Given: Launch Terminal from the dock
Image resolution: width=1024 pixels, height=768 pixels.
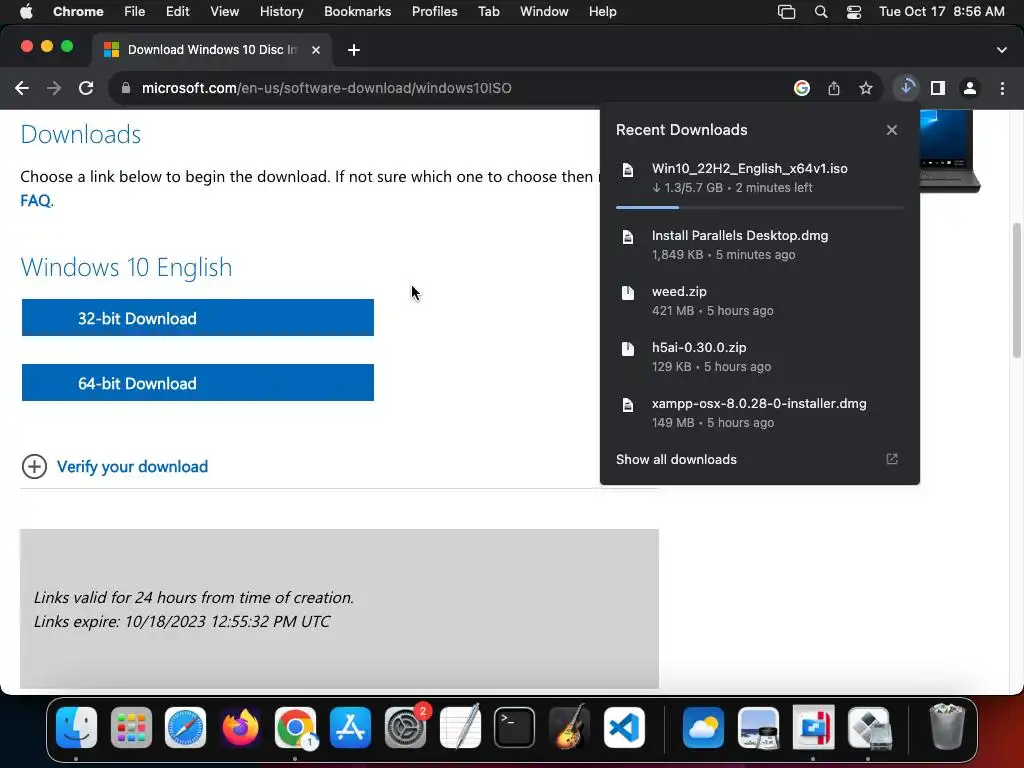Looking at the screenshot, I should point(515,728).
